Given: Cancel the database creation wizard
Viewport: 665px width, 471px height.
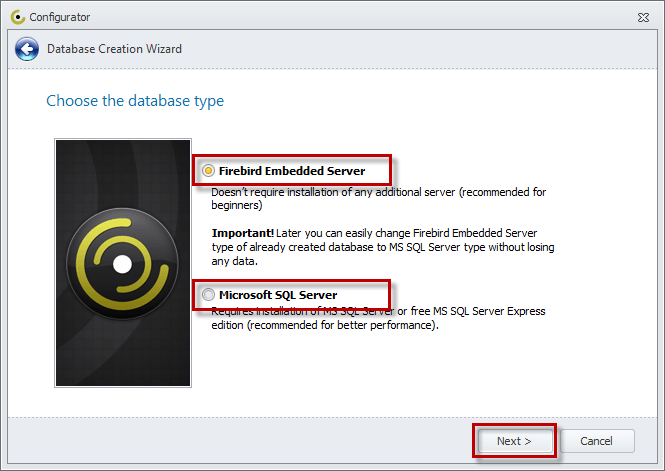Looking at the screenshot, I should point(597,441).
